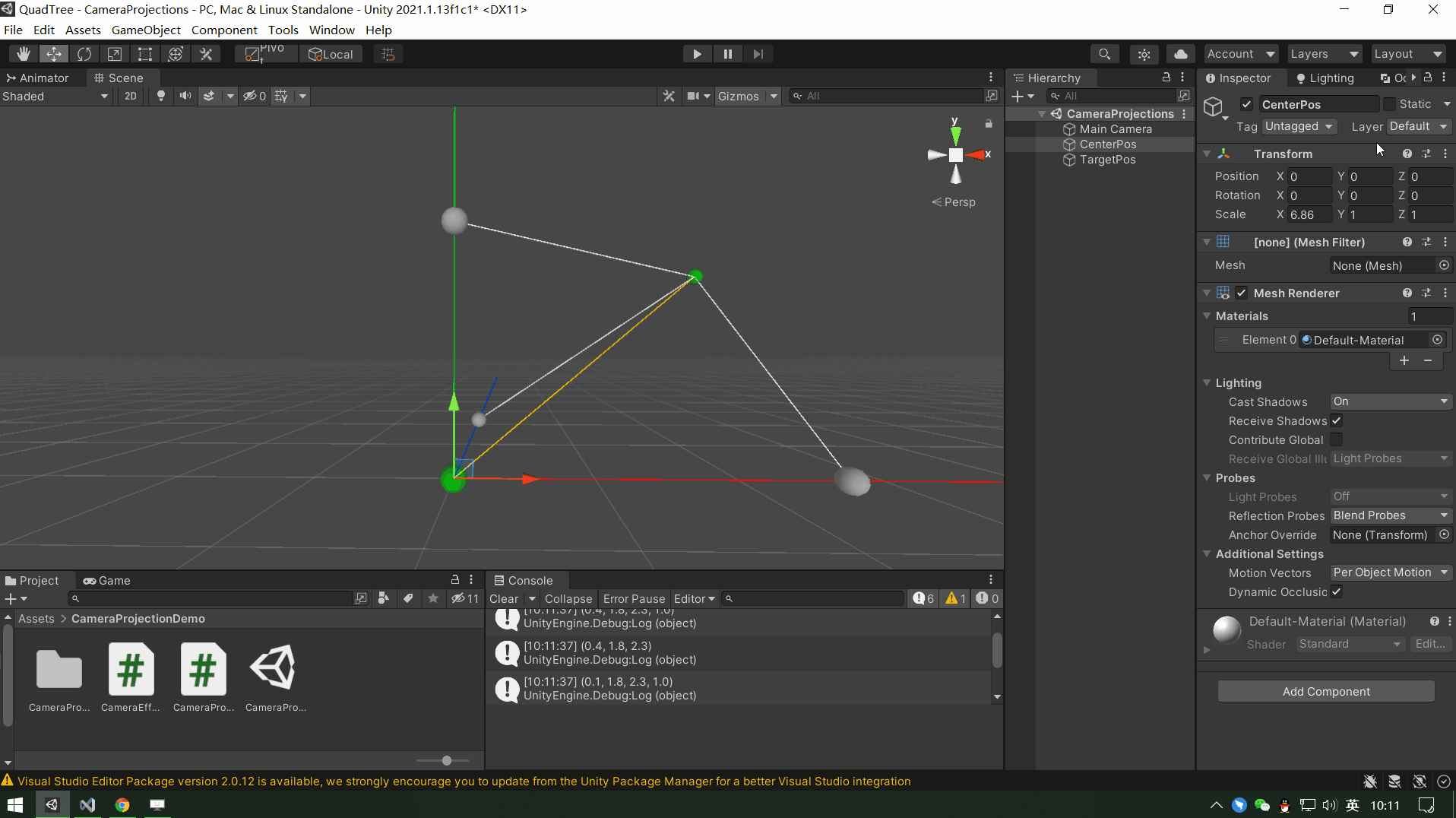This screenshot has width=1456, height=818.
Task: Toggle Console Collapse mode
Action: (568, 598)
